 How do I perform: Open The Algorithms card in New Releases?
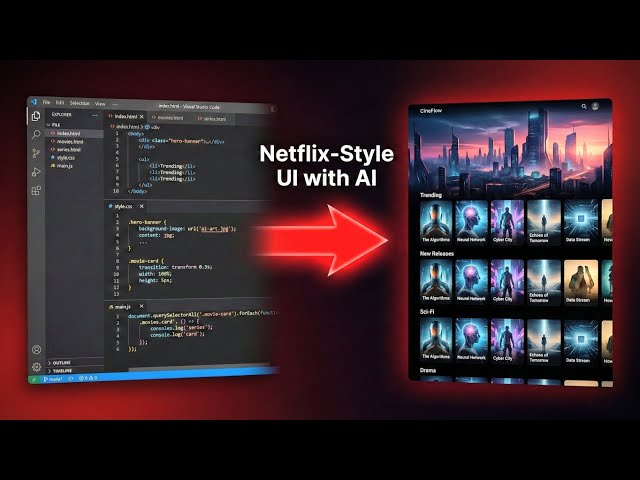(x=436, y=281)
